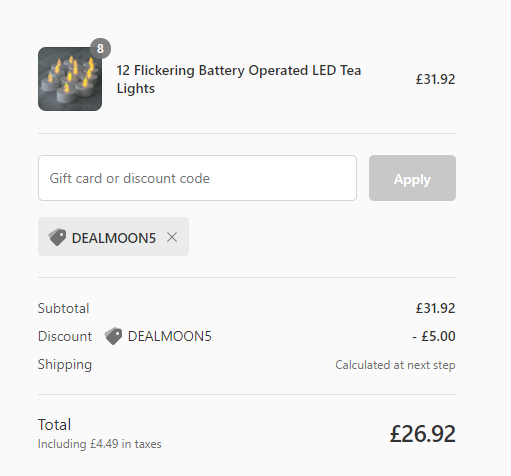
Task: Click DEALMOON5 text in the Discount row
Action: pyautogui.click(x=170, y=336)
